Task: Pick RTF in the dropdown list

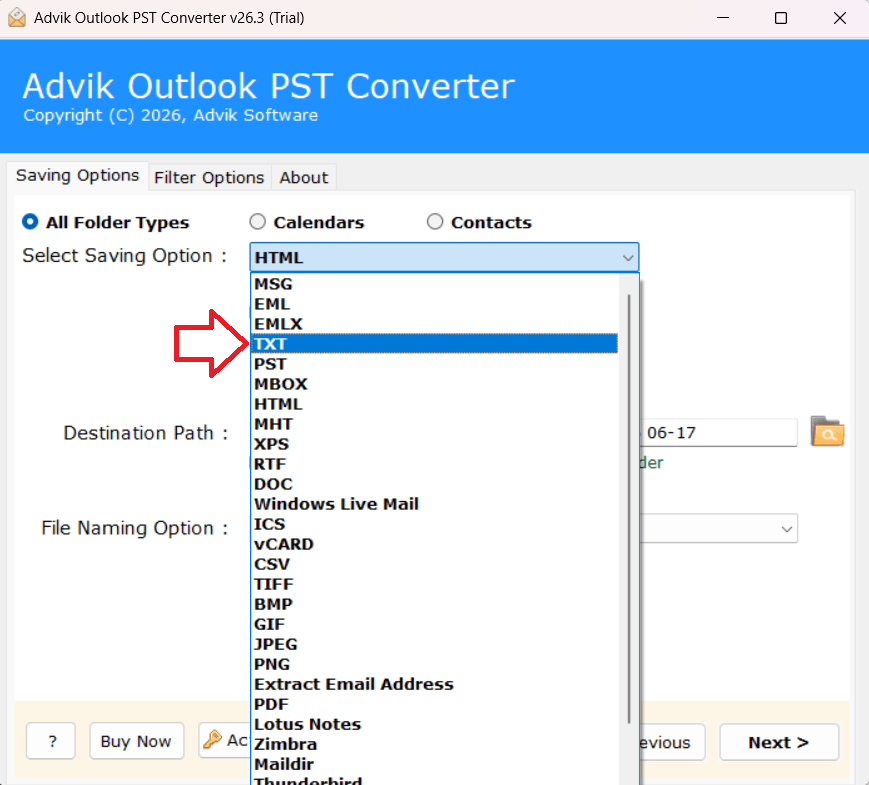Action: (x=435, y=463)
